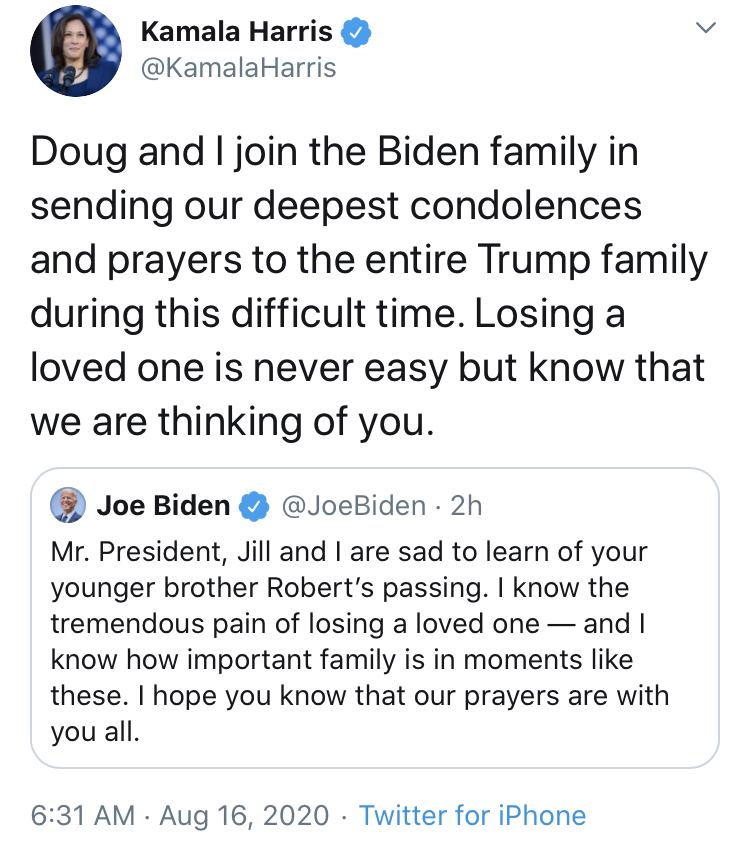Click Joe Biden's small avatar in quoted tweet

pos(68,506)
